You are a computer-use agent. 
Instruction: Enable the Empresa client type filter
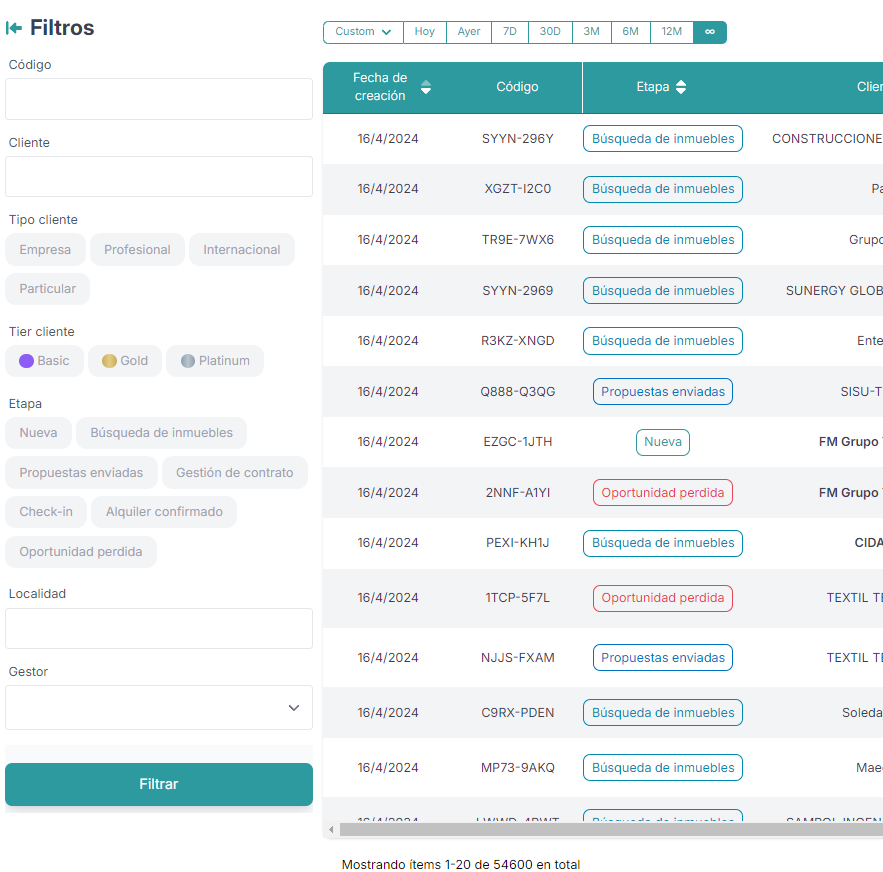point(45,250)
